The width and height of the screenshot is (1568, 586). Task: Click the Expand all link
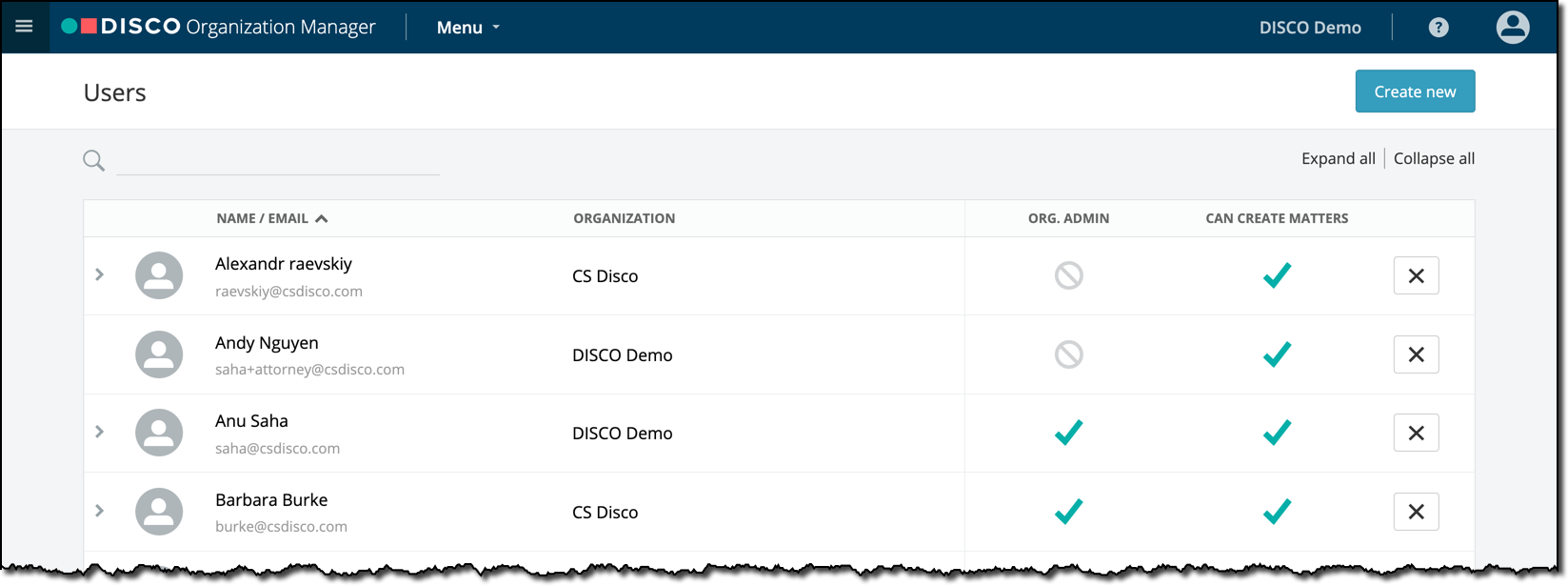pyautogui.click(x=1338, y=158)
